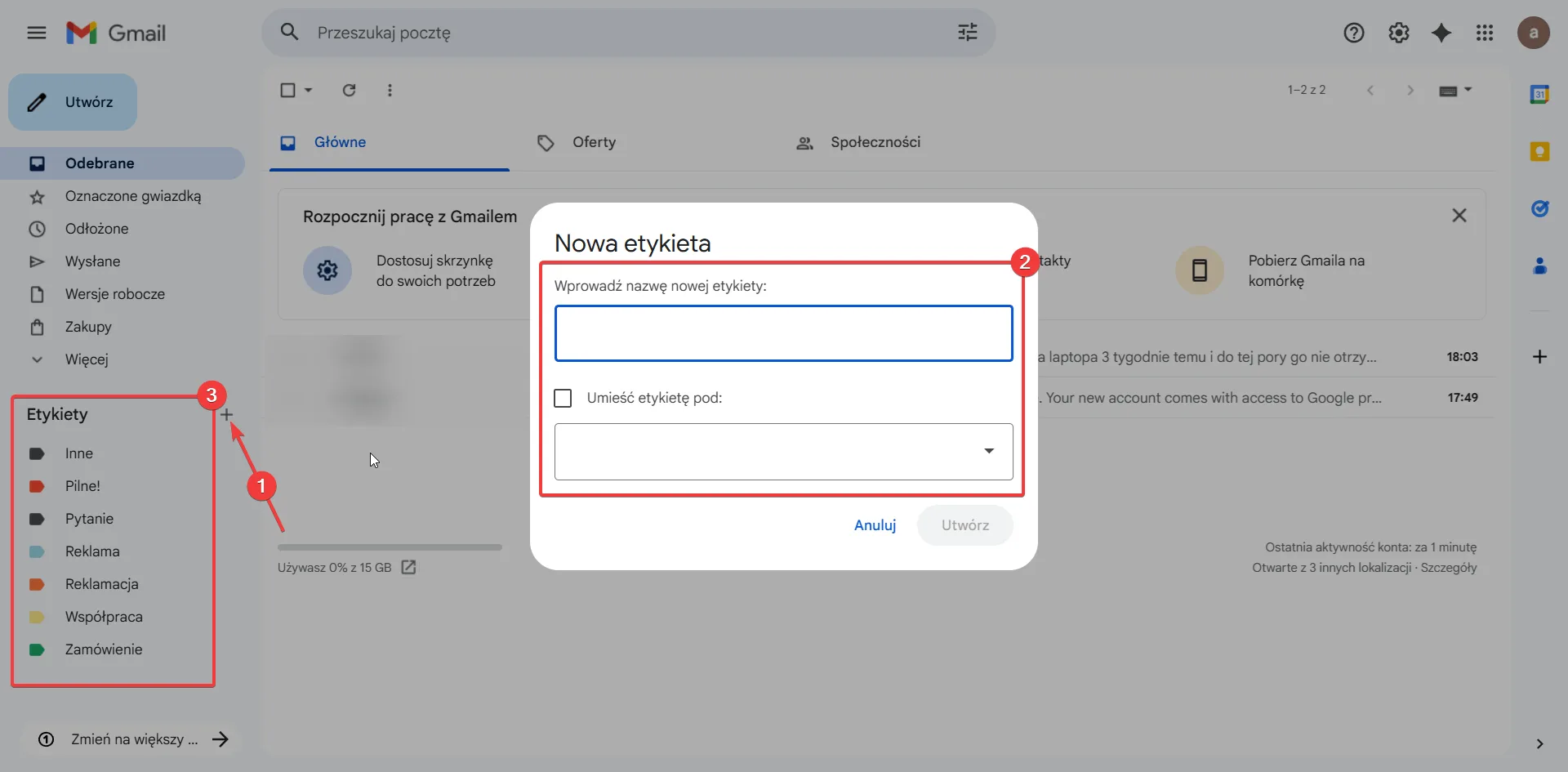Click the Gmail logo
The width and height of the screenshot is (1568, 772).
116,33
